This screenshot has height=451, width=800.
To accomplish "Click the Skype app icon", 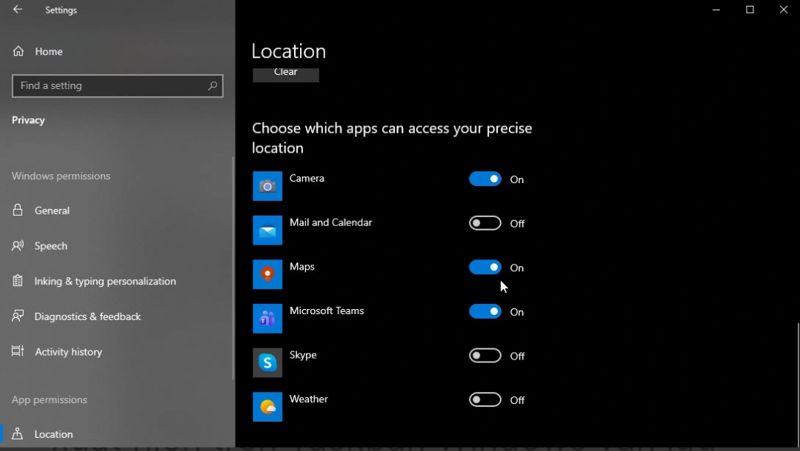I will (x=267, y=363).
